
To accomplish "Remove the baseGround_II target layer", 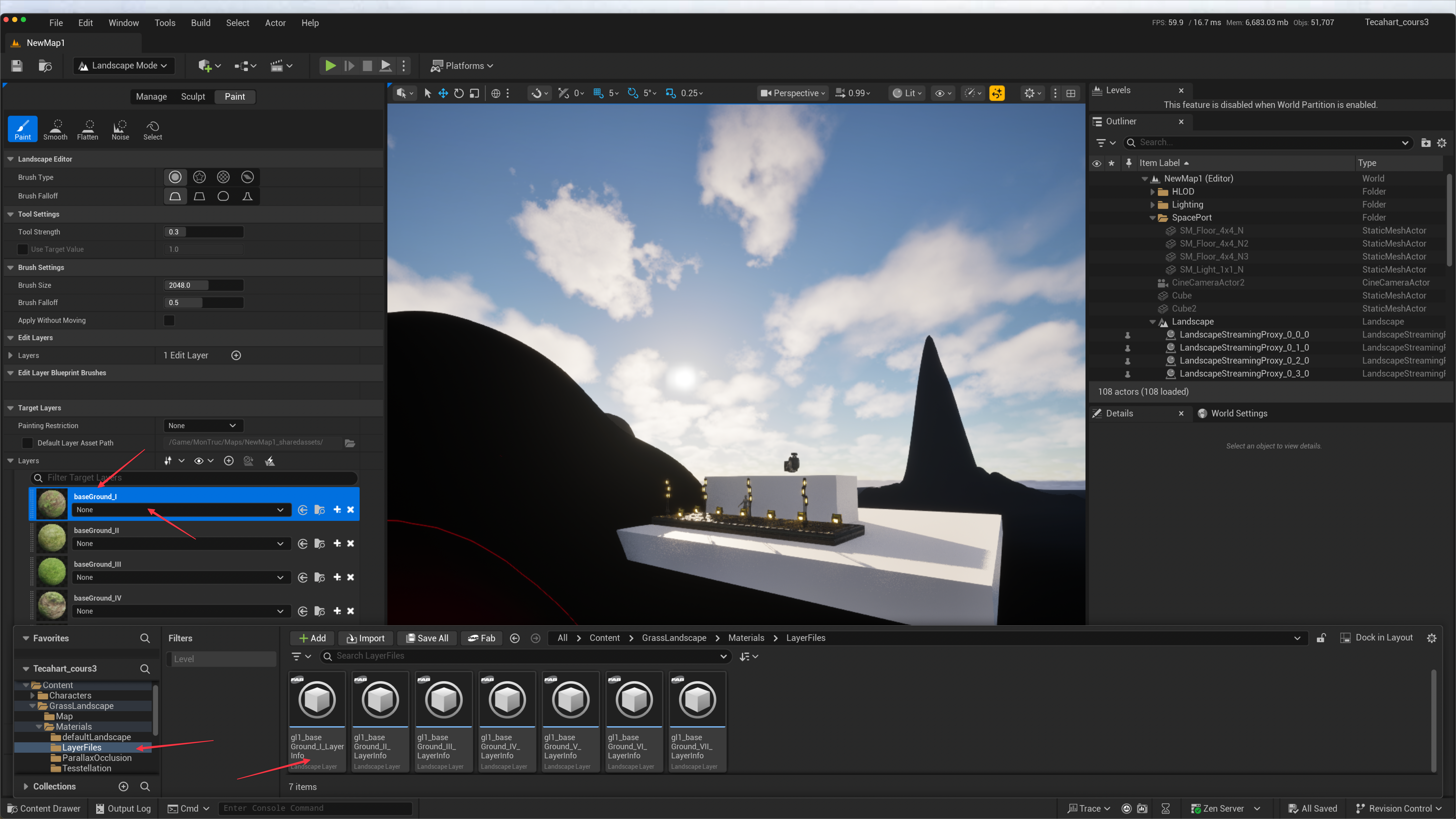I will (x=350, y=544).
